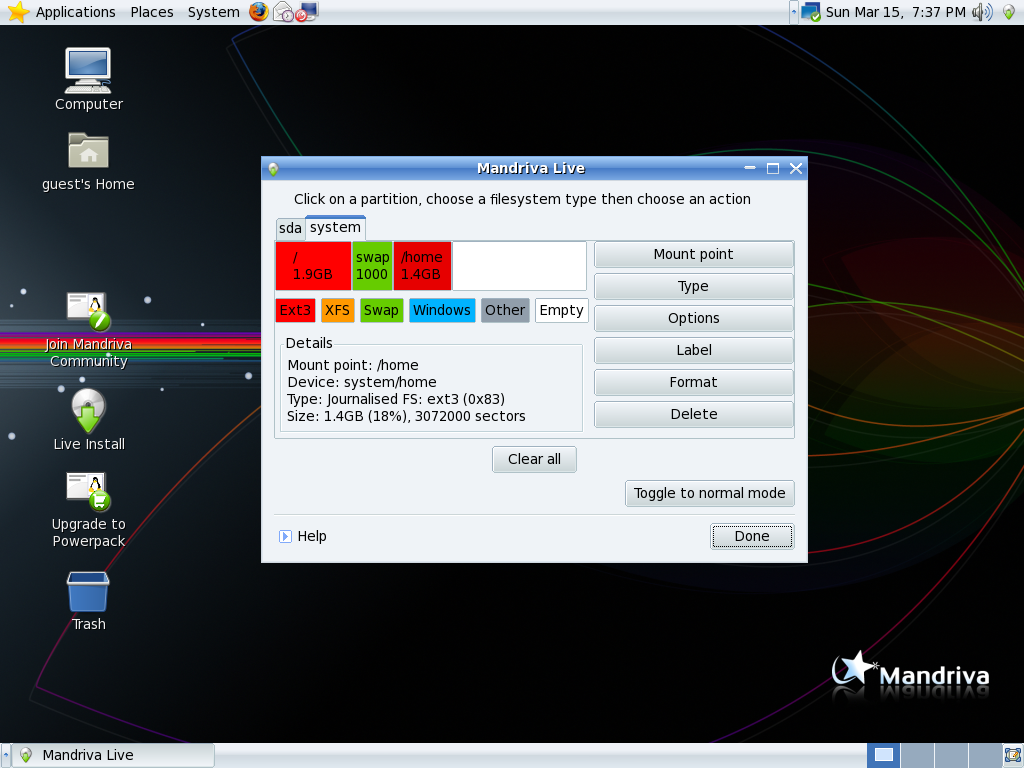The width and height of the screenshot is (1024, 768).
Task: Switch to the first workspace
Action: [884, 756]
